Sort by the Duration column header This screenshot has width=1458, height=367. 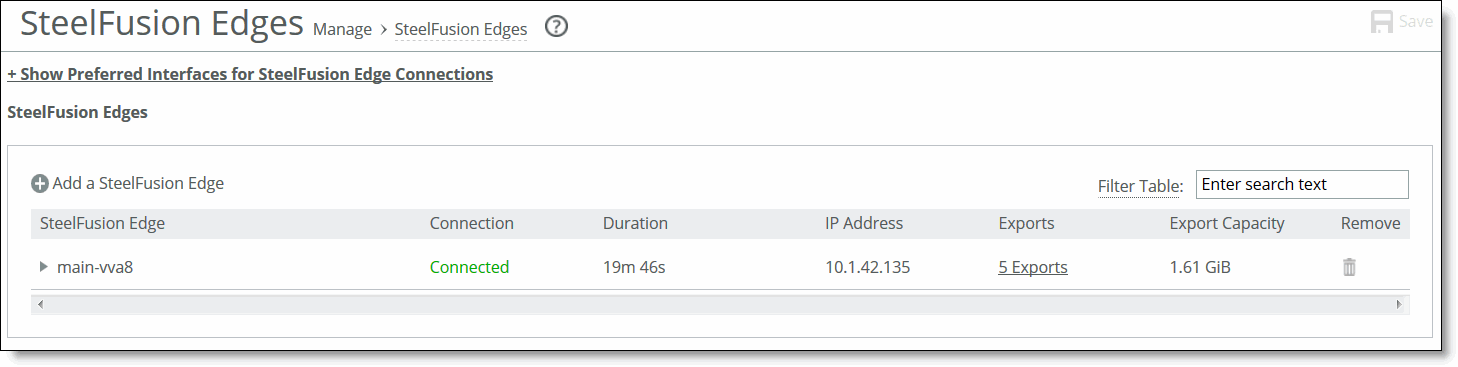click(x=635, y=223)
